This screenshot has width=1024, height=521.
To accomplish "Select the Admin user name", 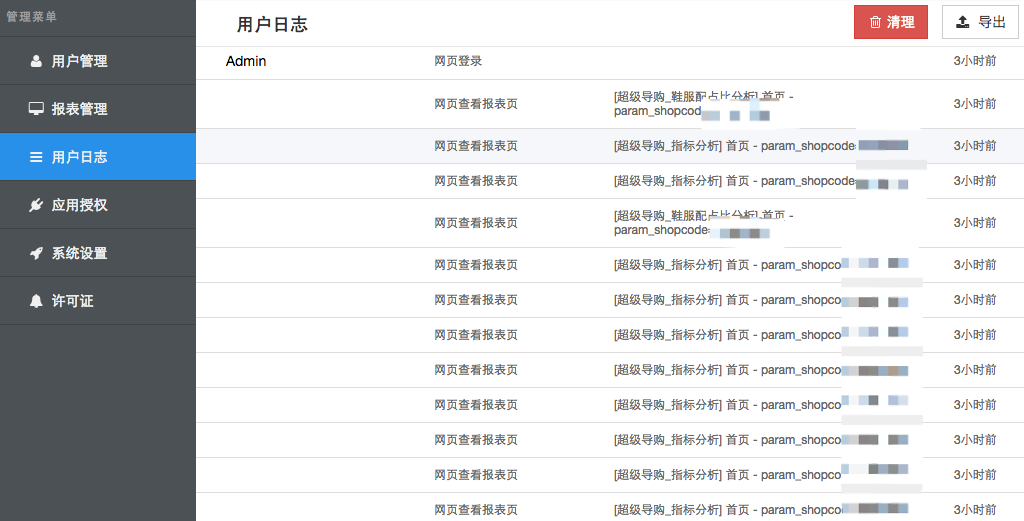I will [x=246, y=61].
